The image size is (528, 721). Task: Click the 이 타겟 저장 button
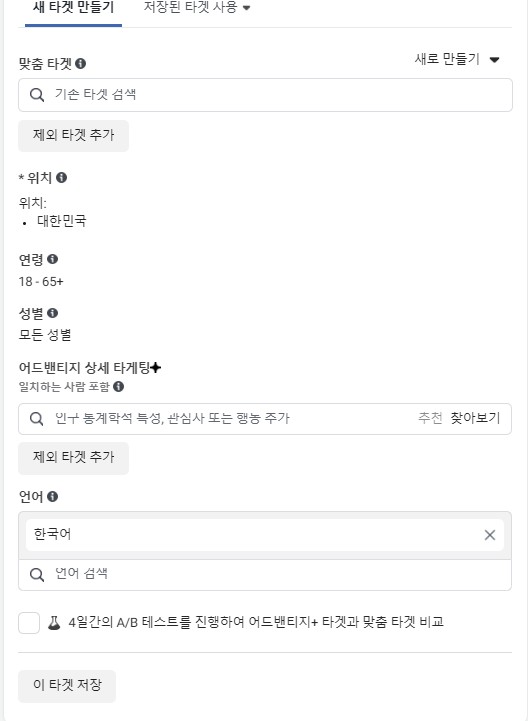coord(67,685)
